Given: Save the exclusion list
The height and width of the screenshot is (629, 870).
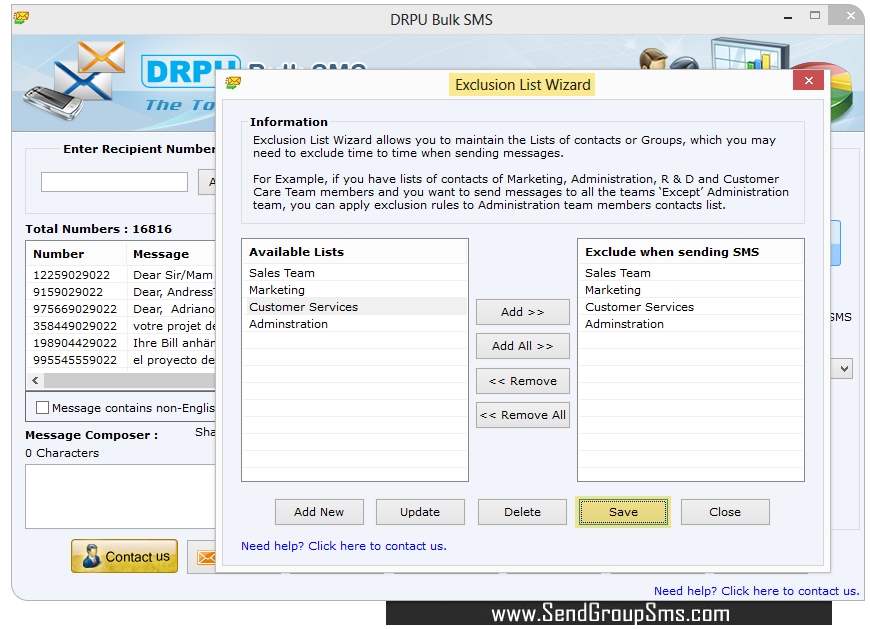Looking at the screenshot, I should [x=623, y=512].
